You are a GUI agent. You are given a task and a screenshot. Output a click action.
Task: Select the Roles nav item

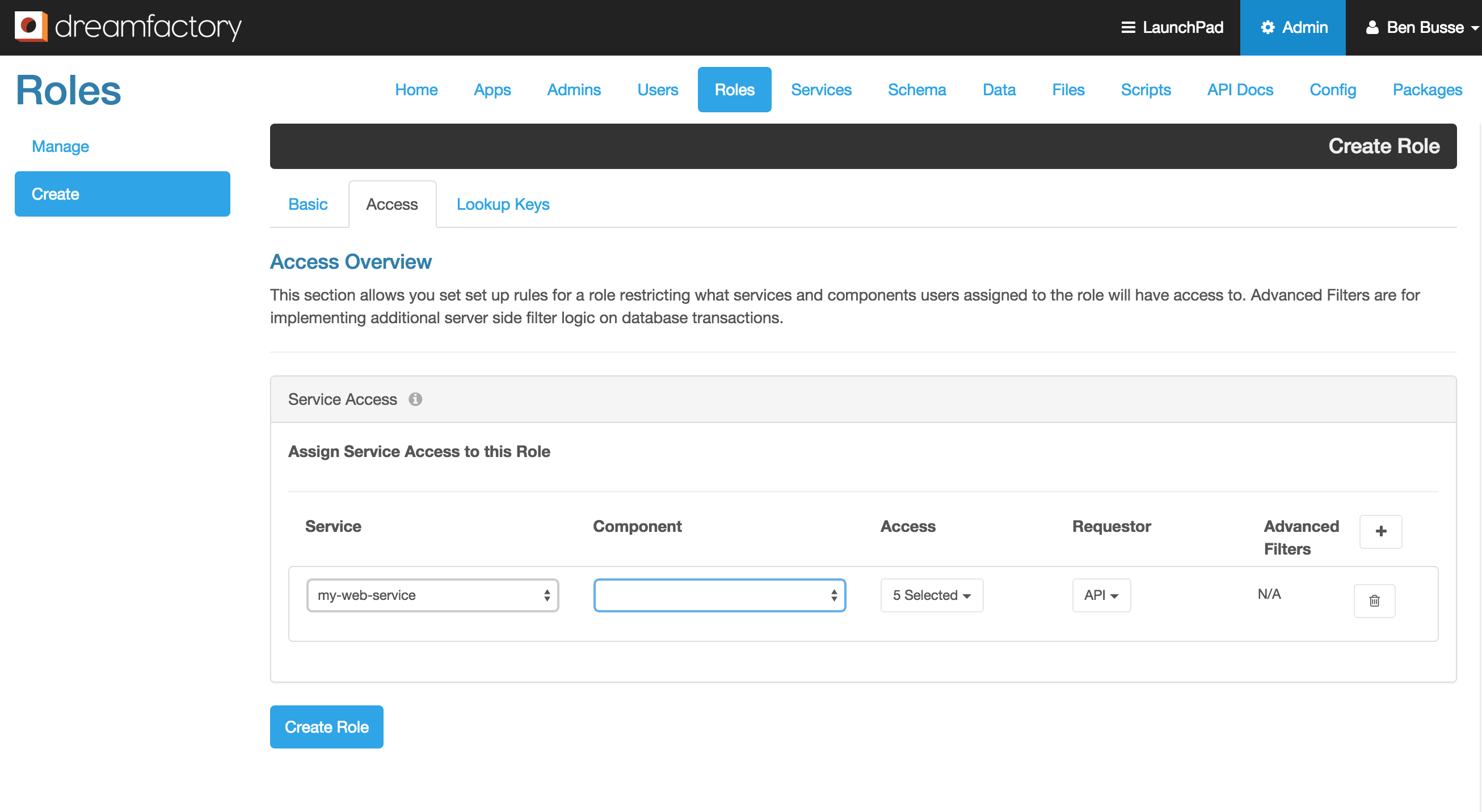pyautogui.click(x=735, y=90)
